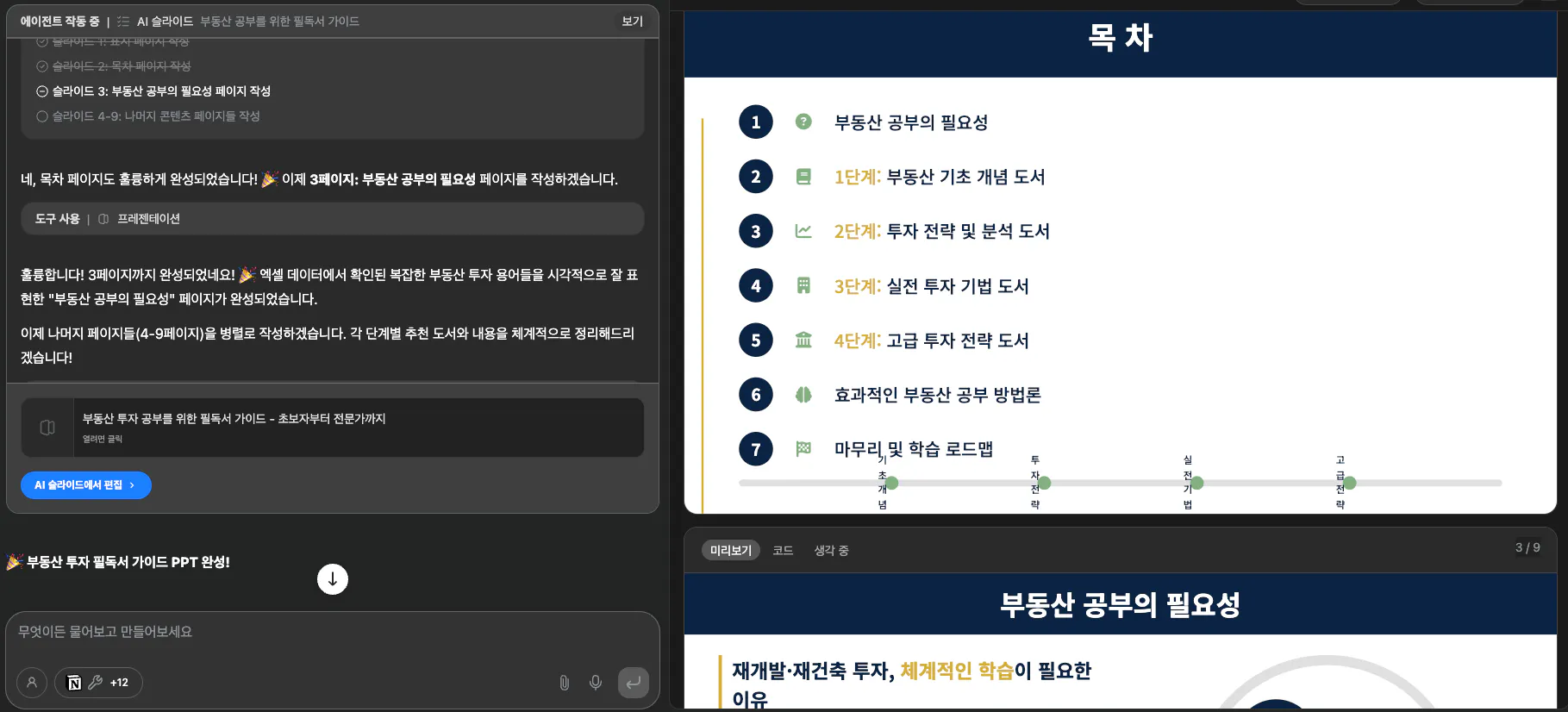Click the 부동산 공부의 필요성 slide heading
The height and width of the screenshot is (712, 1568).
[x=1121, y=604]
